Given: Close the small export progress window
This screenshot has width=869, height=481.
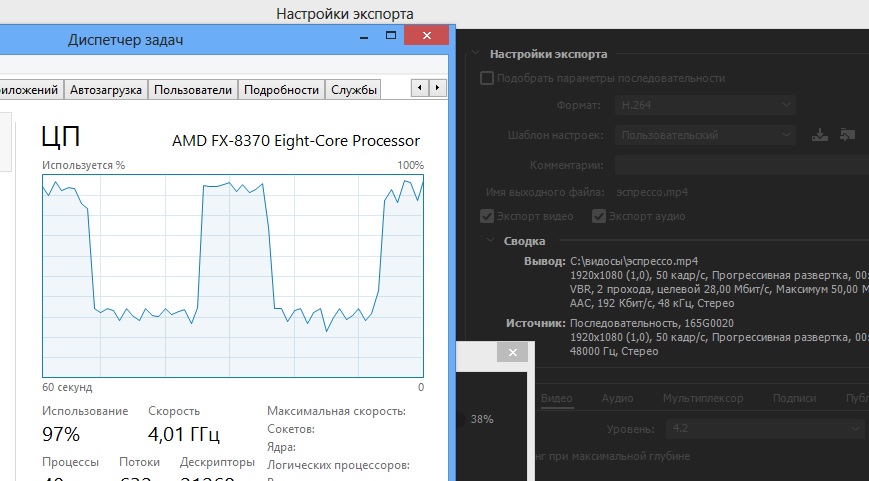Looking at the screenshot, I should [x=512, y=353].
